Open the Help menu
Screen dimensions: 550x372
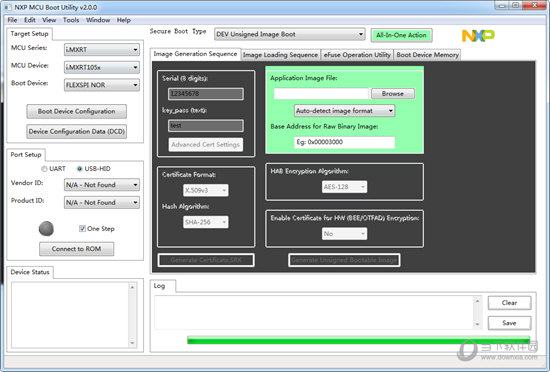point(123,20)
